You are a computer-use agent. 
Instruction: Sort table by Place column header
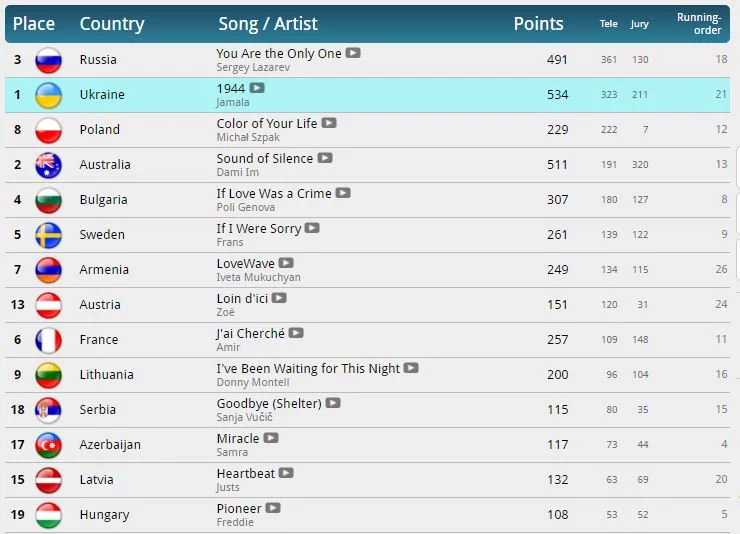click(x=34, y=24)
